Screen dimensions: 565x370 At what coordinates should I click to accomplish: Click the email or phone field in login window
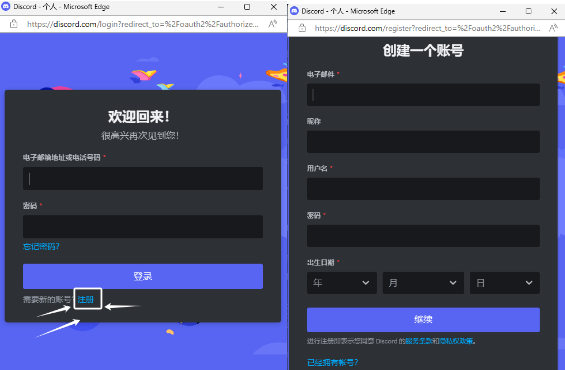tap(143, 178)
